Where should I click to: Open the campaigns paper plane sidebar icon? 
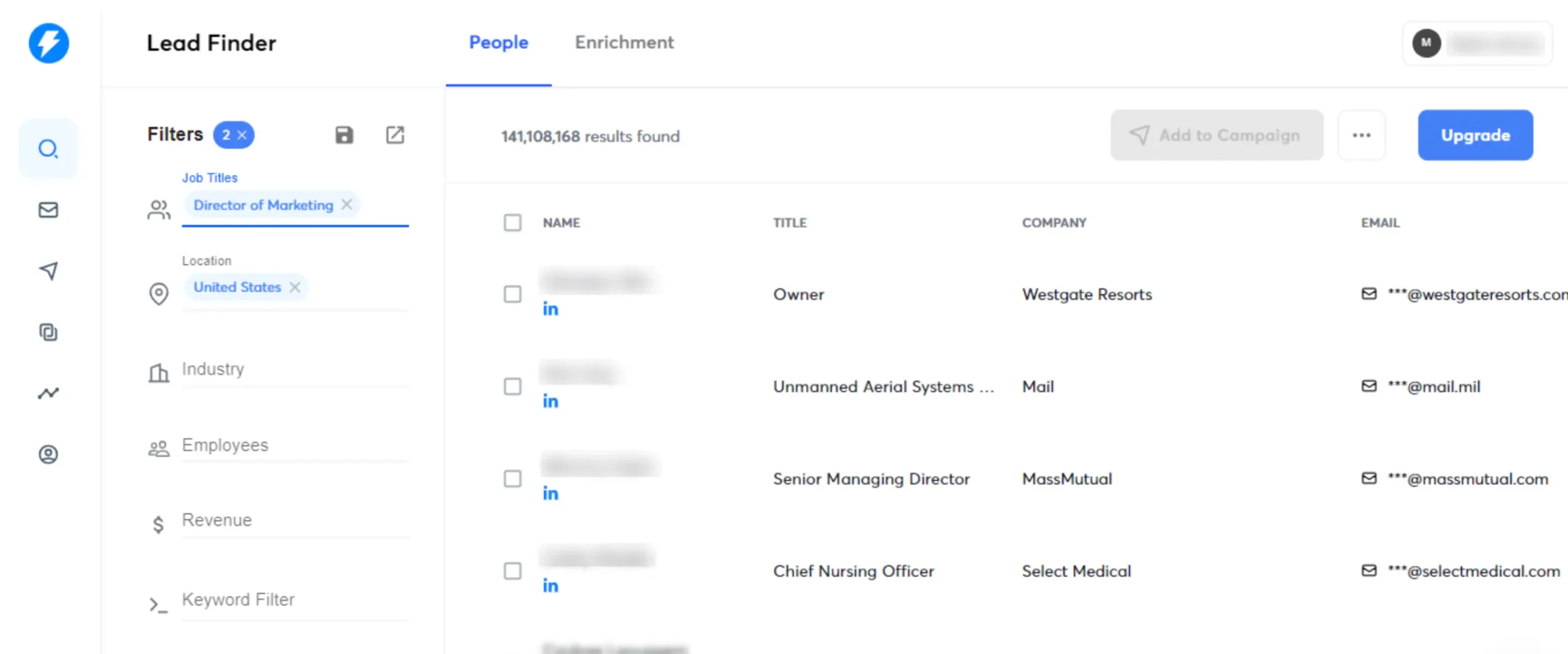click(x=48, y=270)
